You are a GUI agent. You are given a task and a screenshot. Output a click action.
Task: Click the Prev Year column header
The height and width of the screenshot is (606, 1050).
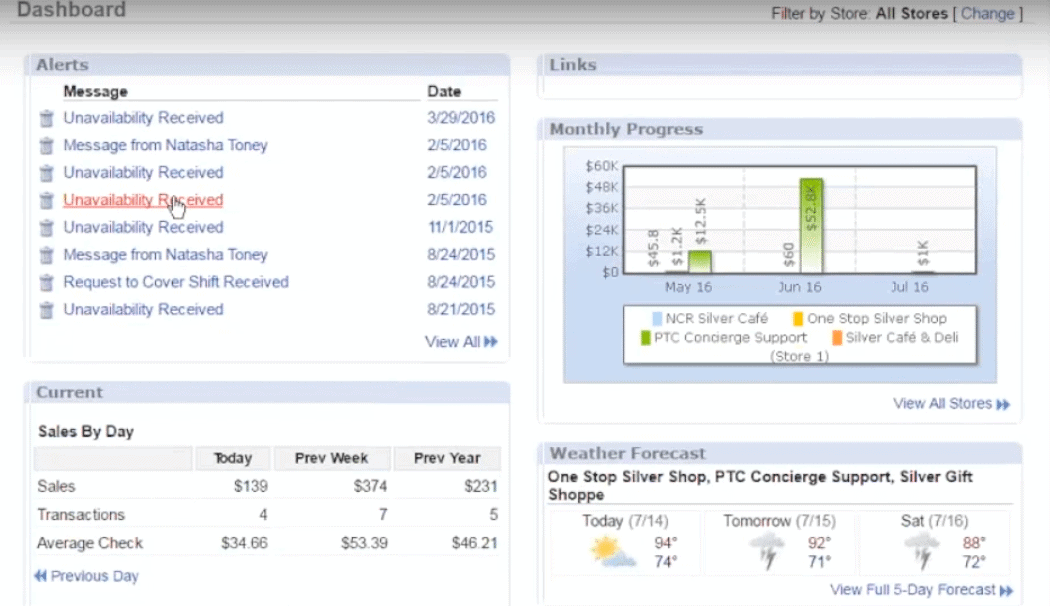[x=447, y=458]
